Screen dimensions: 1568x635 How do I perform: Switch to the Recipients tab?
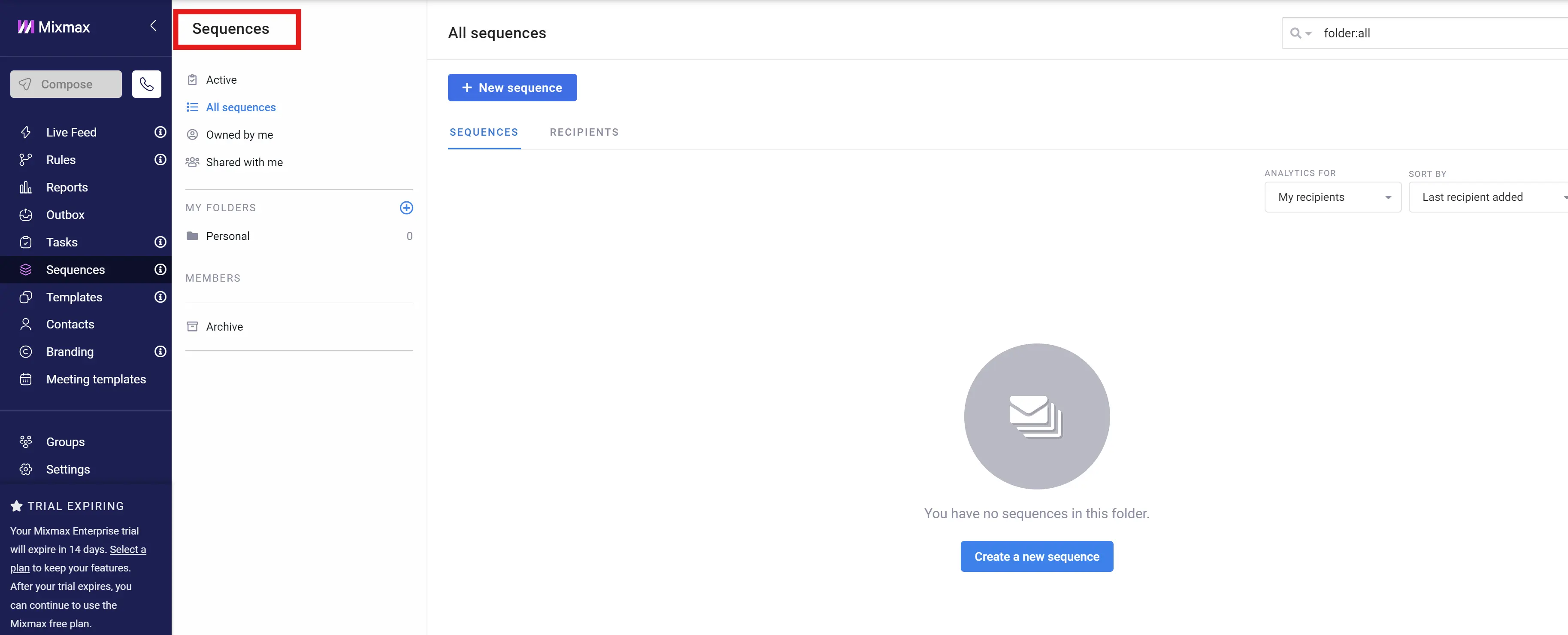(x=584, y=132)
